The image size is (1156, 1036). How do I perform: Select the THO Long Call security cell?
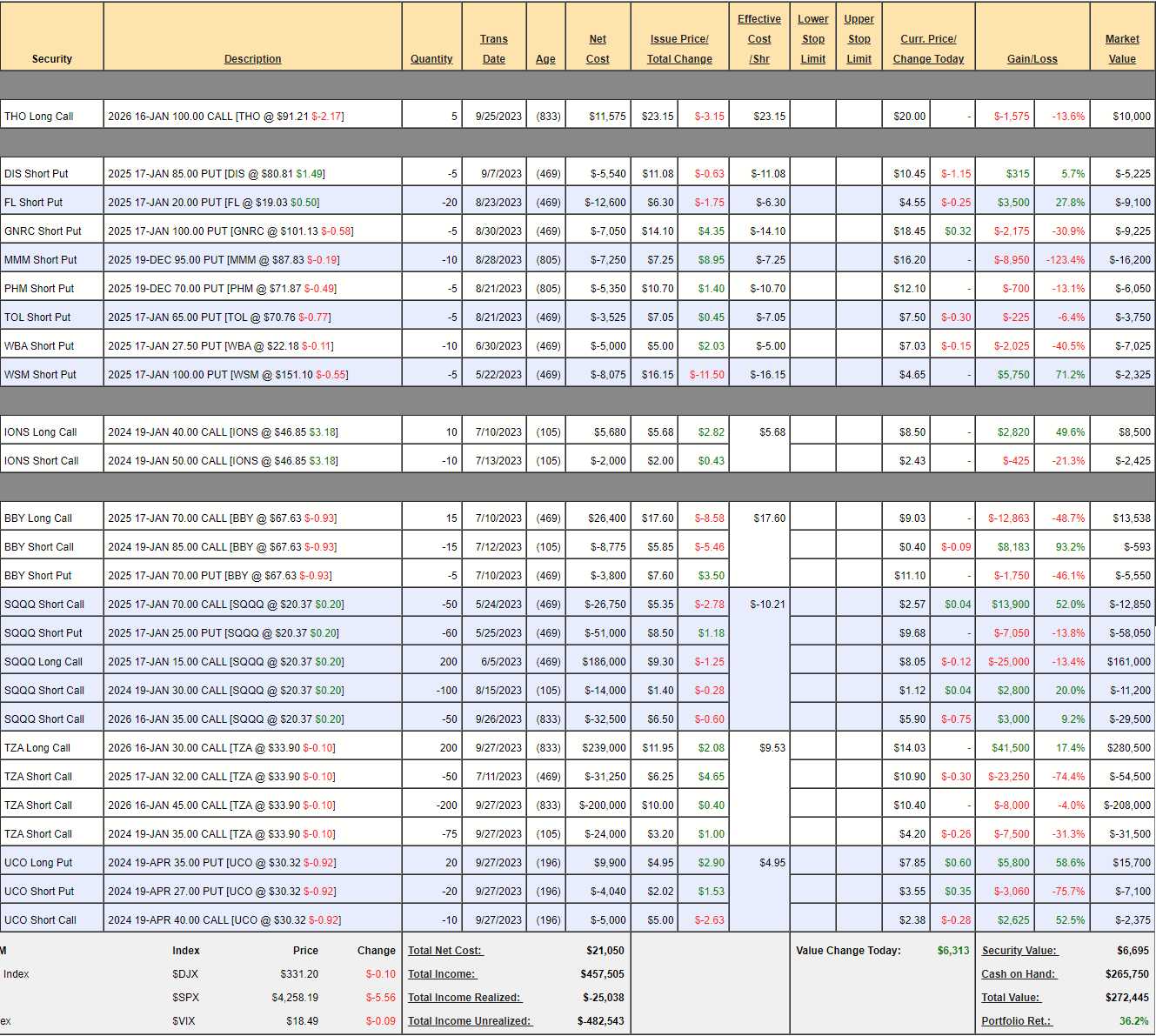point(39,117)
